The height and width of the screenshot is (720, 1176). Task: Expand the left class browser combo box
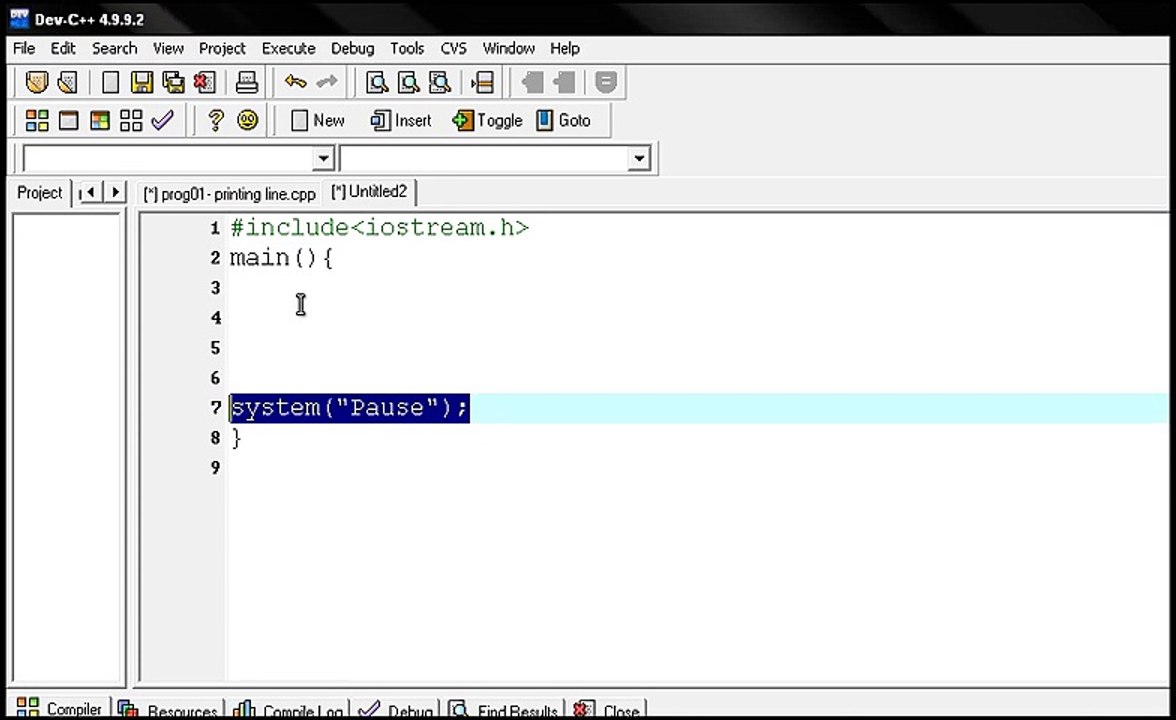coord(323,158)
